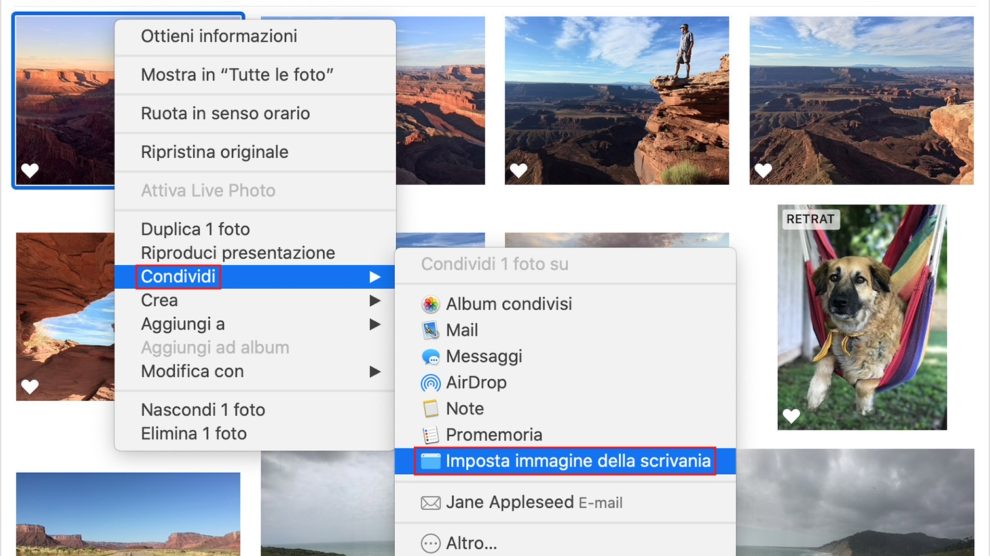Open the man standing on cliff photo
This screenshot has height=556, width=990.
pyautogui.click(x=617, y=101)
